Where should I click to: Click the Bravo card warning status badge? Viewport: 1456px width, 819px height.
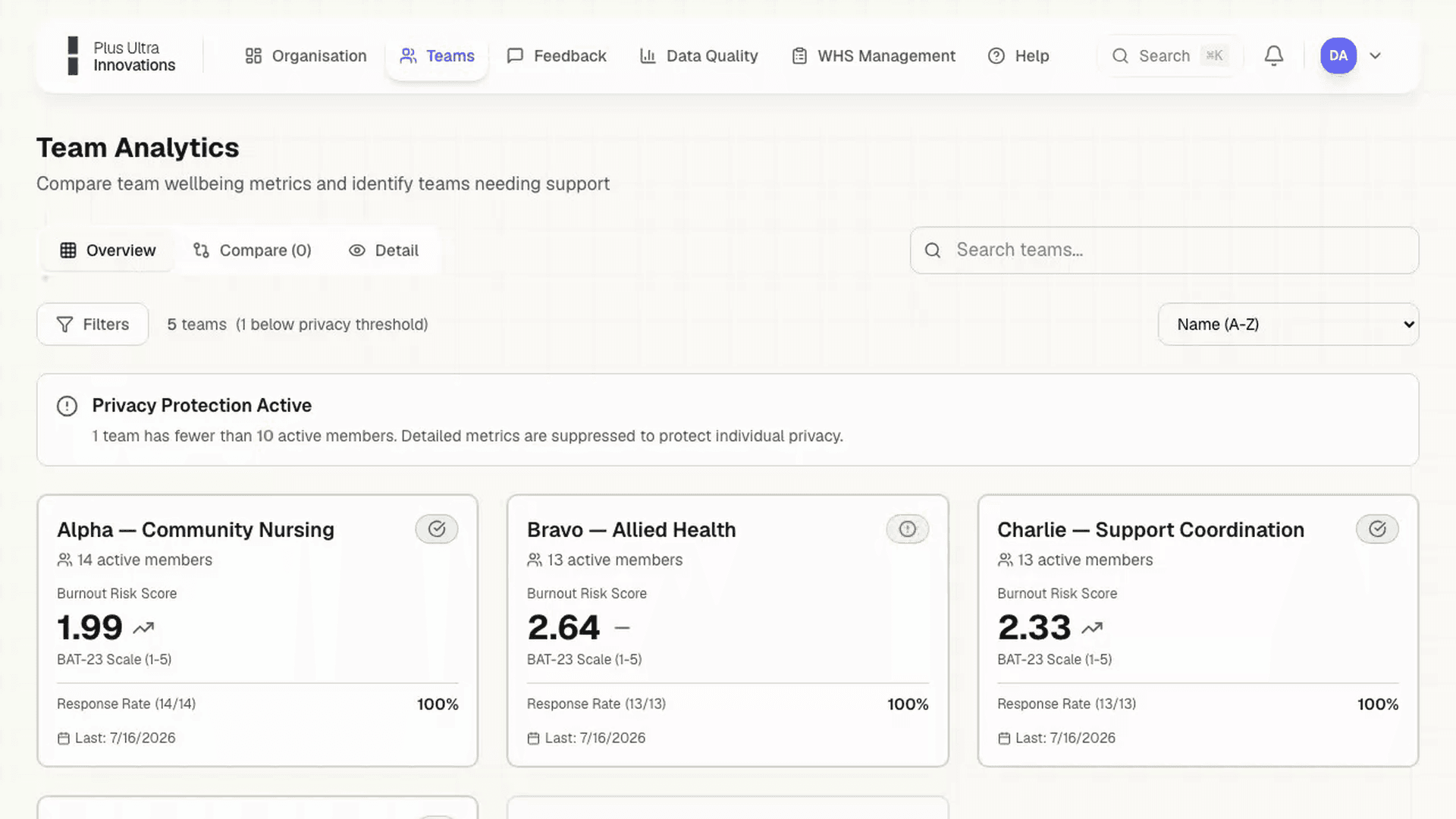(907, 529)
